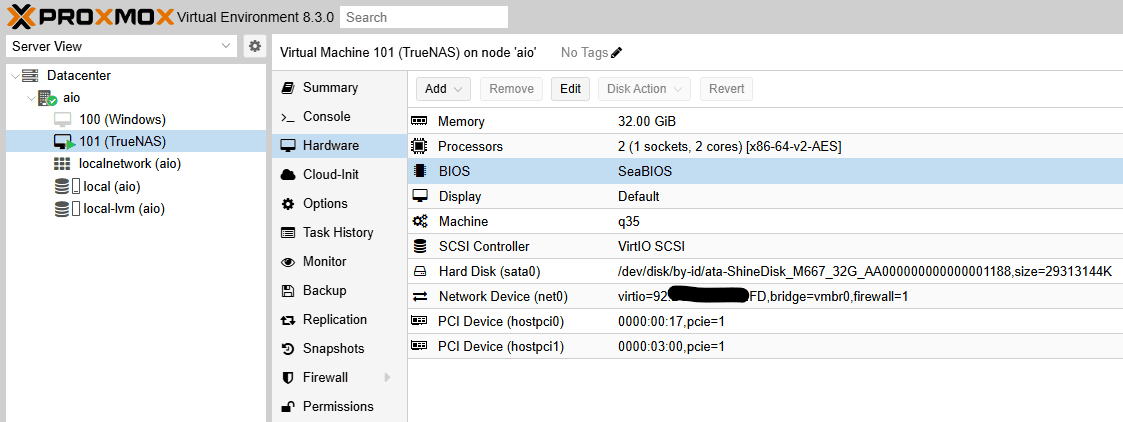Go to the Options tab
The width and height of the screenshot is (1123, 422).
coord(339,203)
